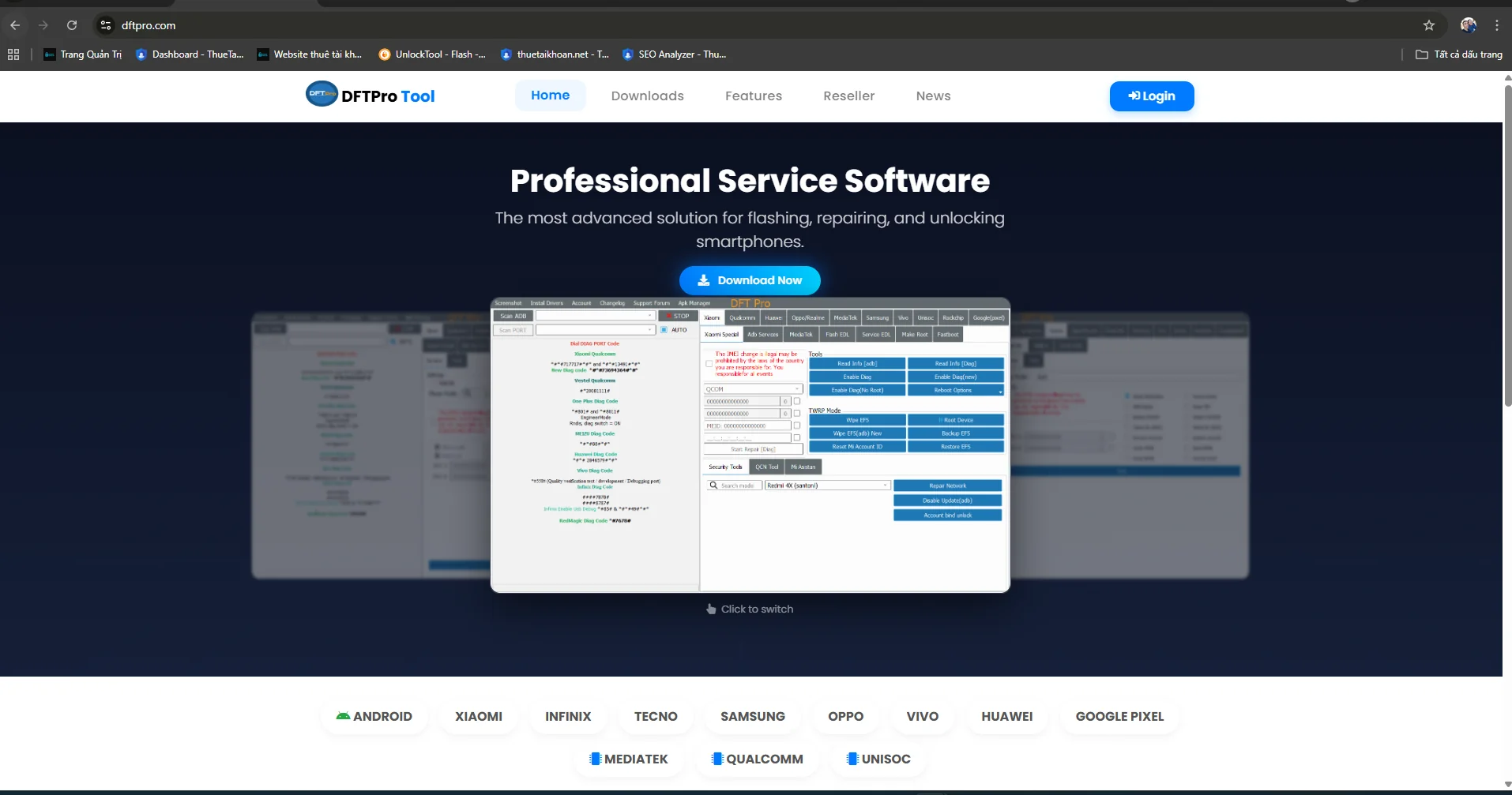
Task: Select the TECNO brand chip
Action: pyautogui.click(x=656, y=716)
